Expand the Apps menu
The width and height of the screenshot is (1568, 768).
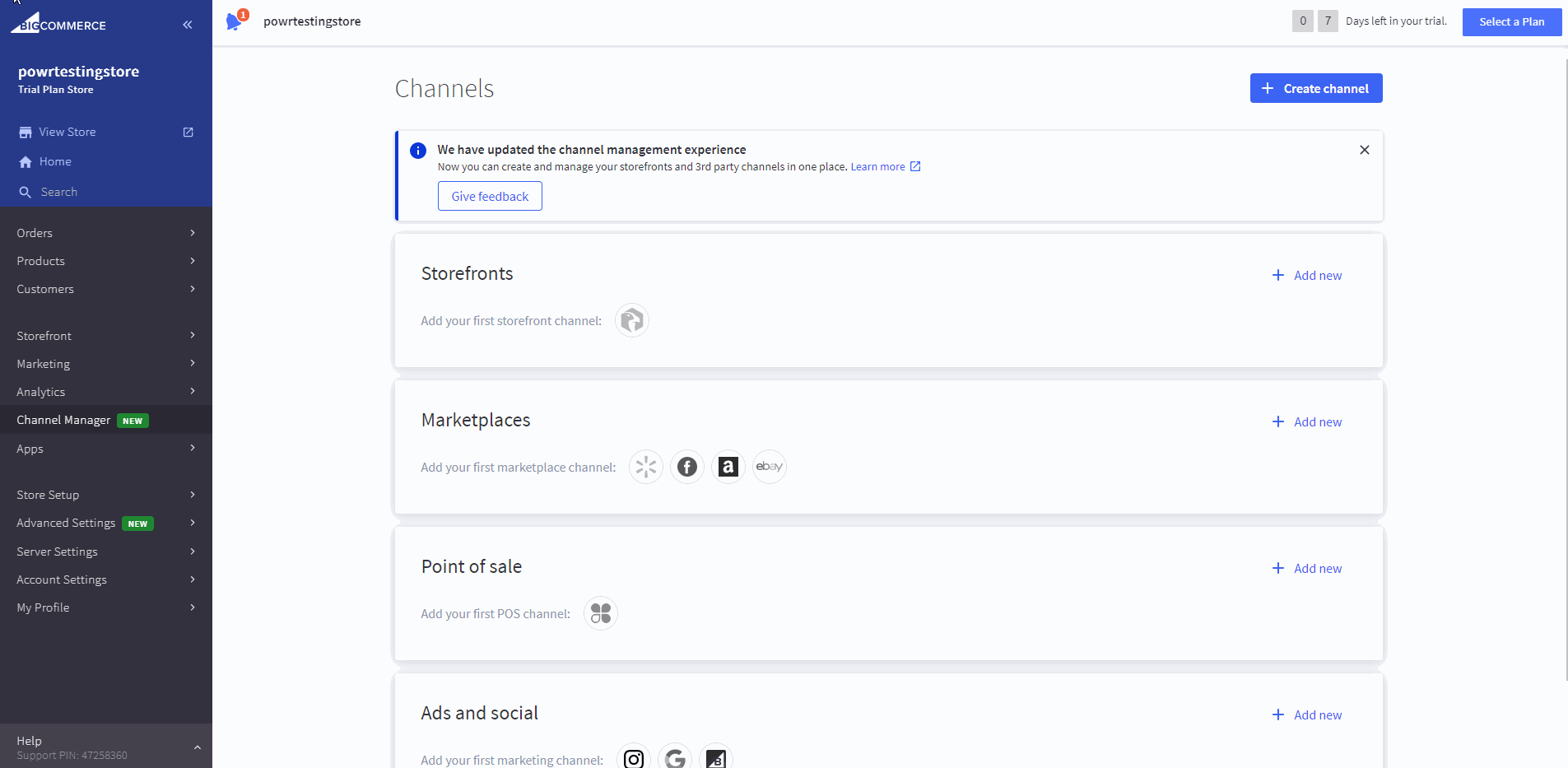click(106, 449)
